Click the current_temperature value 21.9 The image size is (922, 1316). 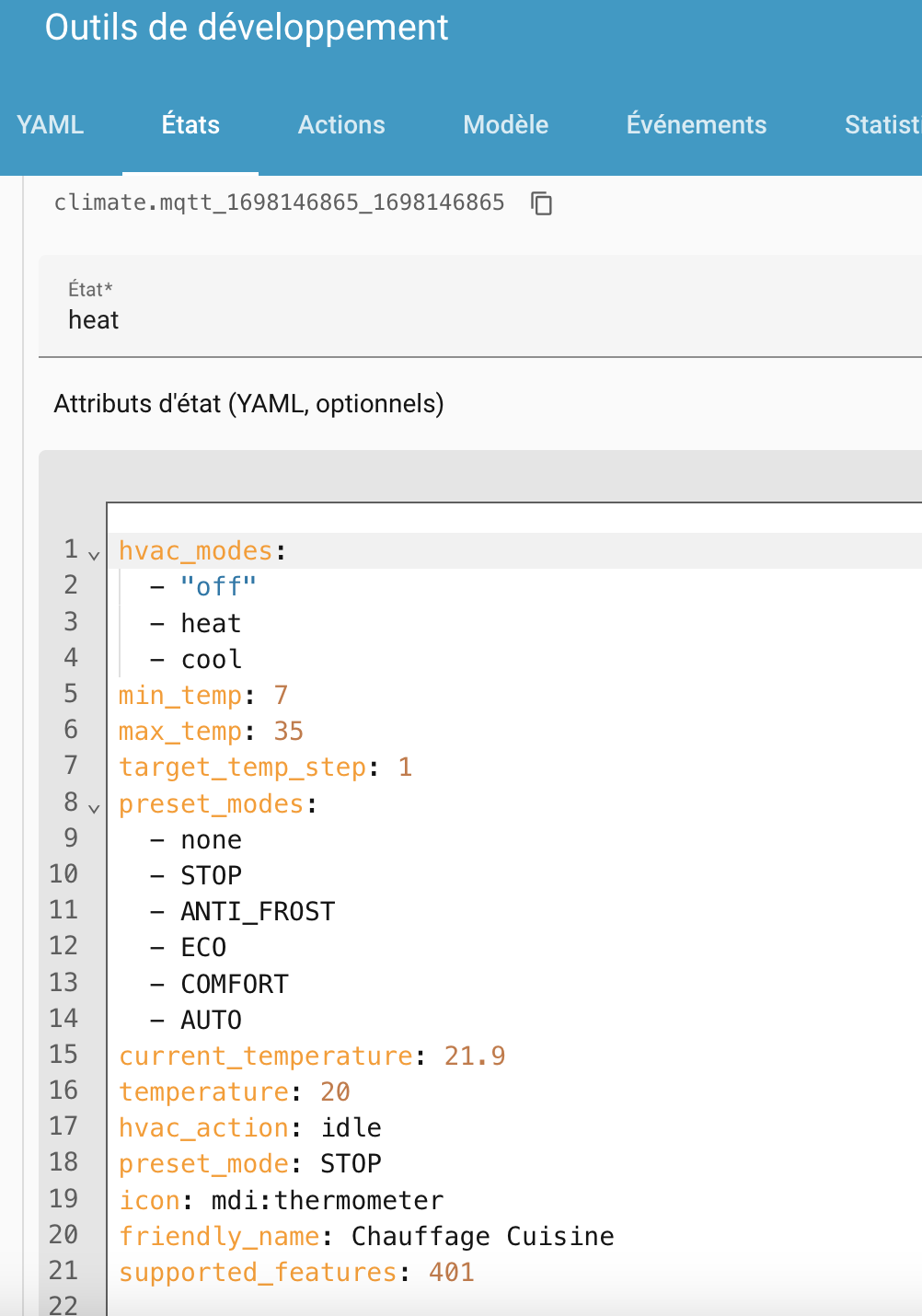pos(474,1056)
